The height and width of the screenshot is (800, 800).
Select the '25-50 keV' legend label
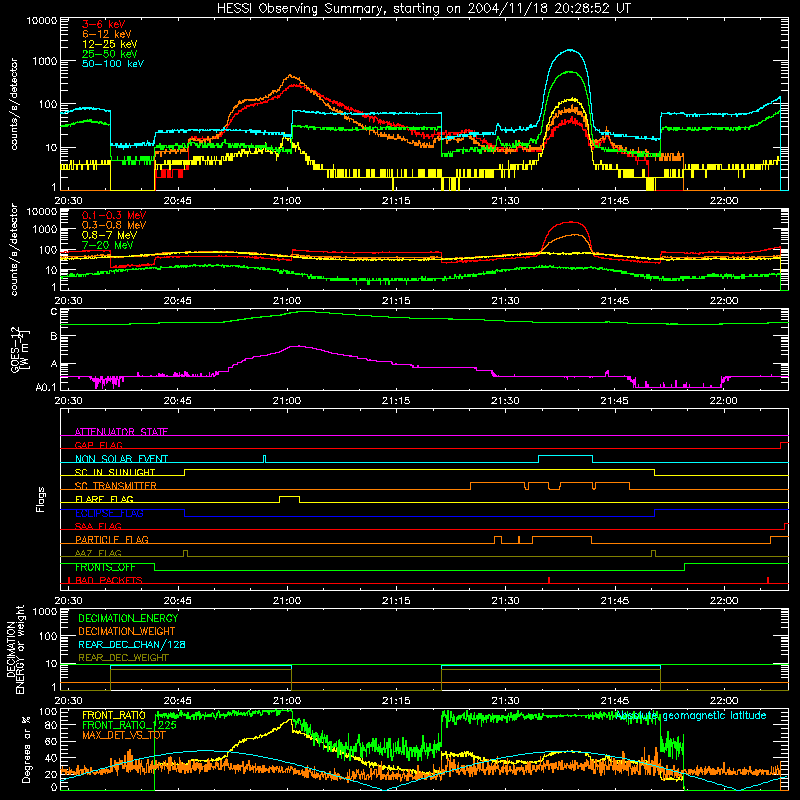pyautogui.click(x=110, y=54)
